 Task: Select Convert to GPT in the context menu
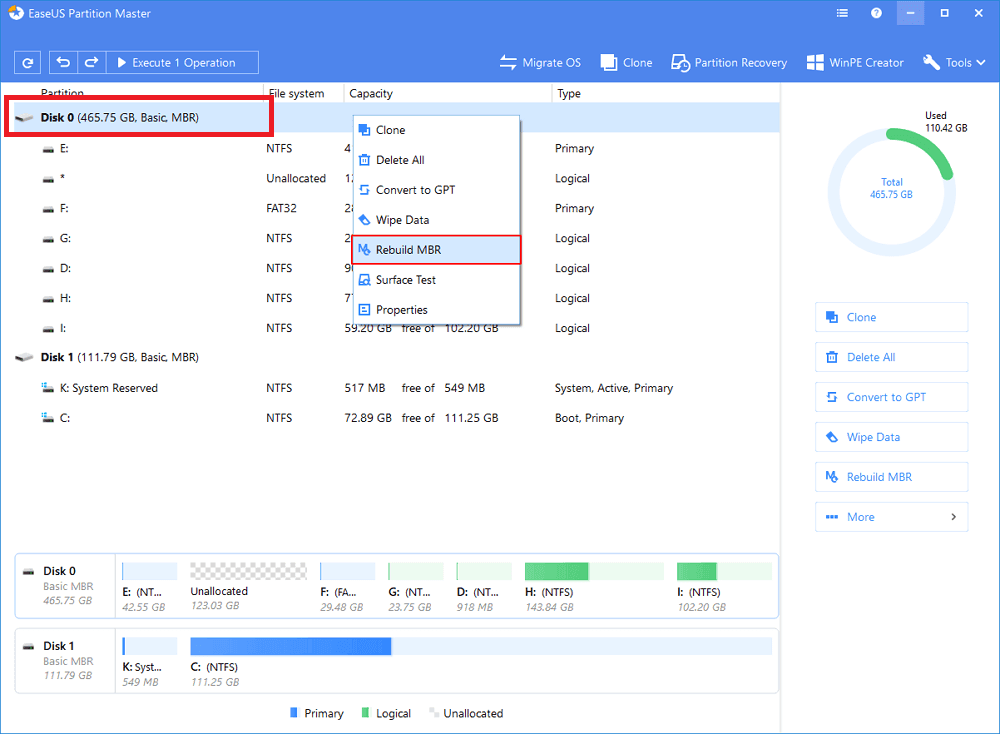pos(436,190)
